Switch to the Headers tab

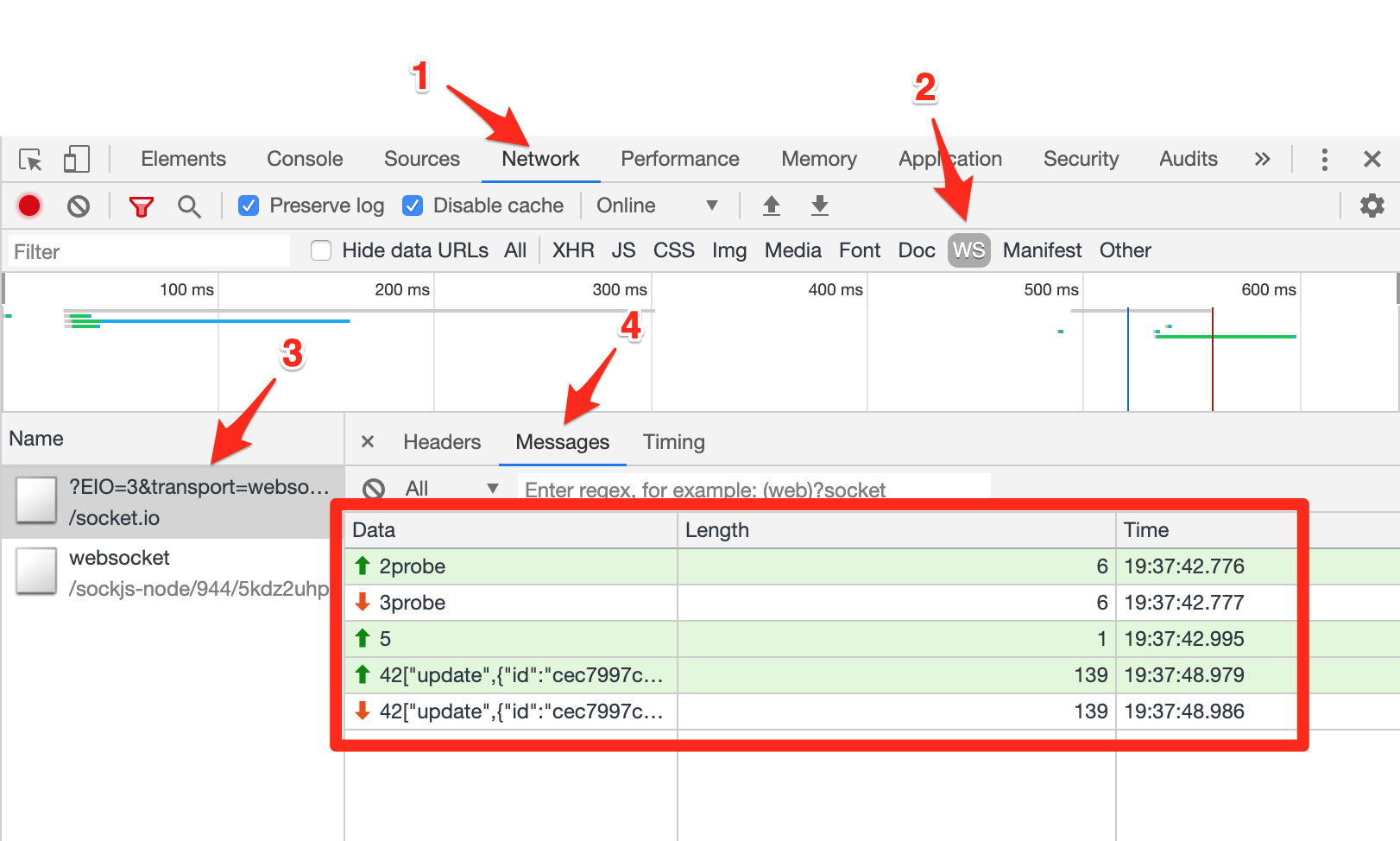click(x=441, y=441)
